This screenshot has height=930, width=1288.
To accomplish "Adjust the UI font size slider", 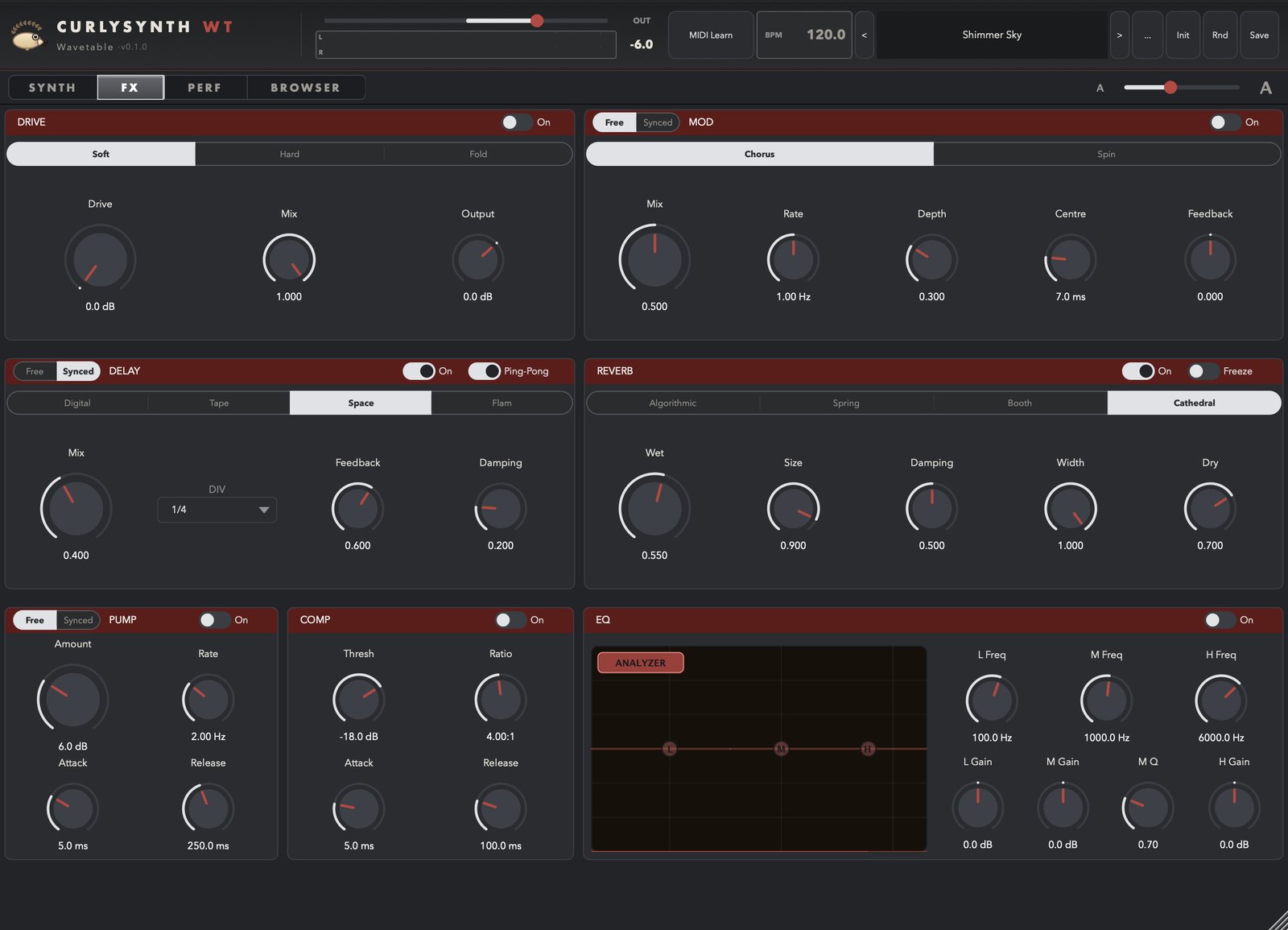I will pos(1181,87).
